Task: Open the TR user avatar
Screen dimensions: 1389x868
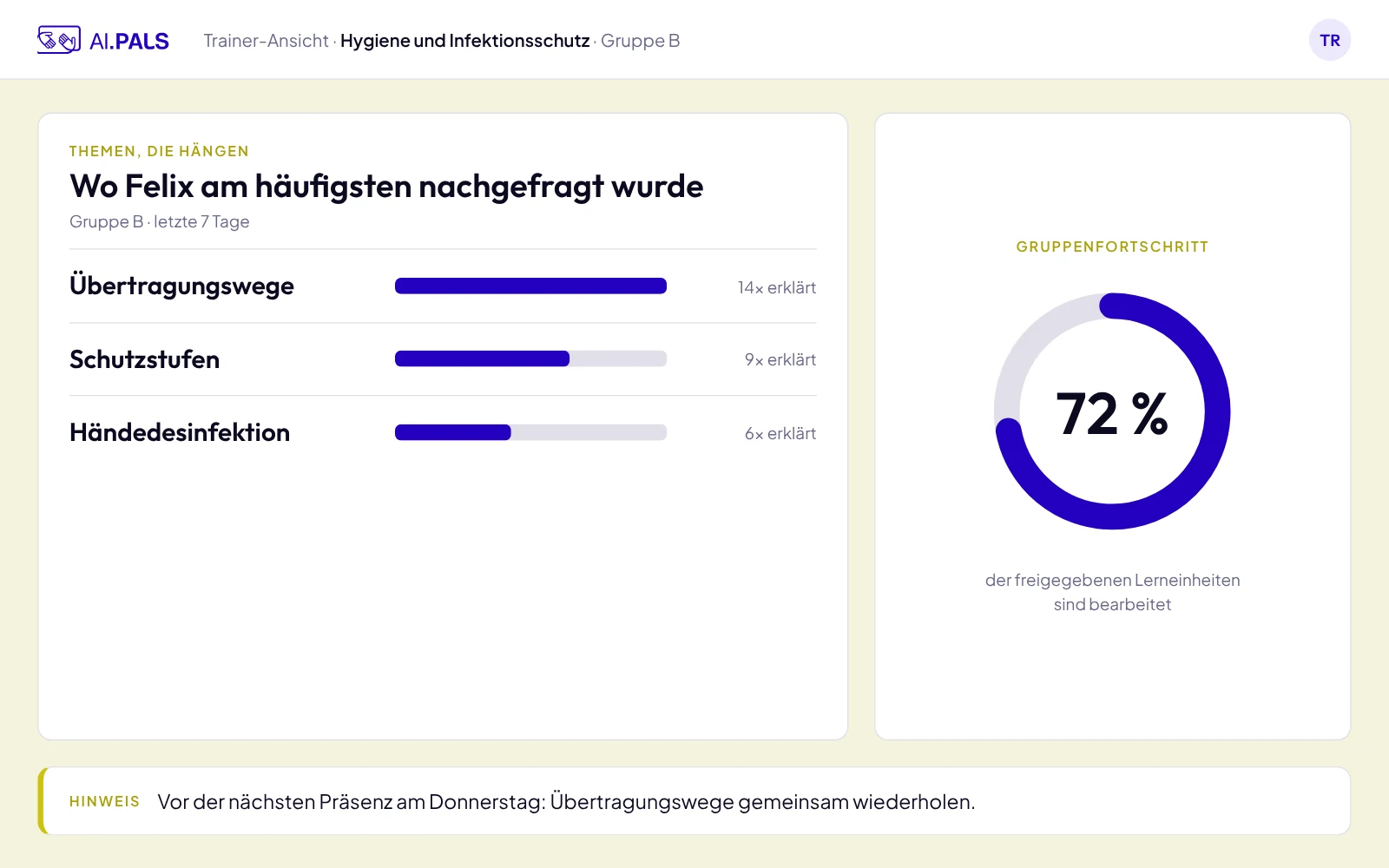Action: (1330, 40)
